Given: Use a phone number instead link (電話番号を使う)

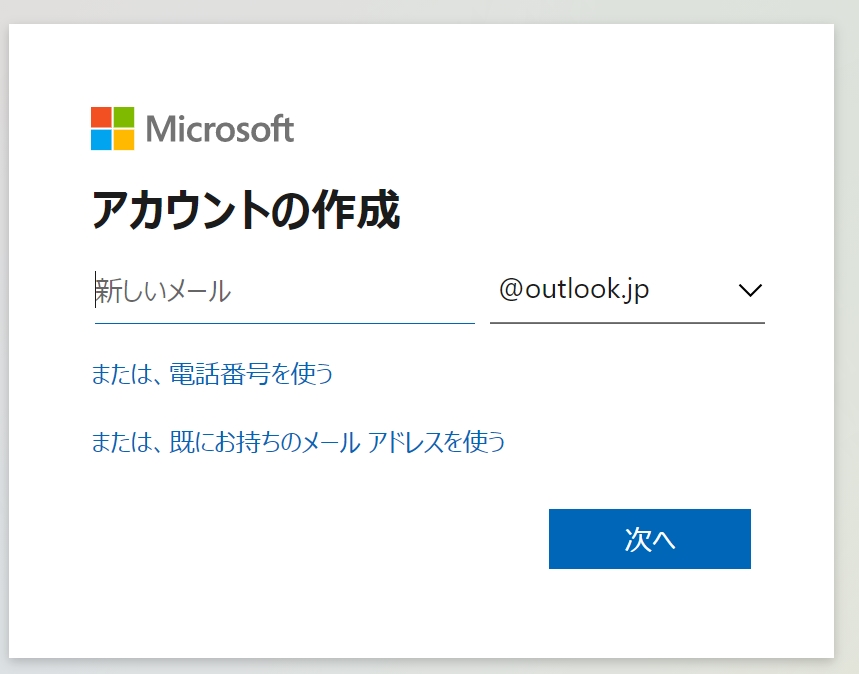Looking at the screenshot, I should tap(211, 374).
